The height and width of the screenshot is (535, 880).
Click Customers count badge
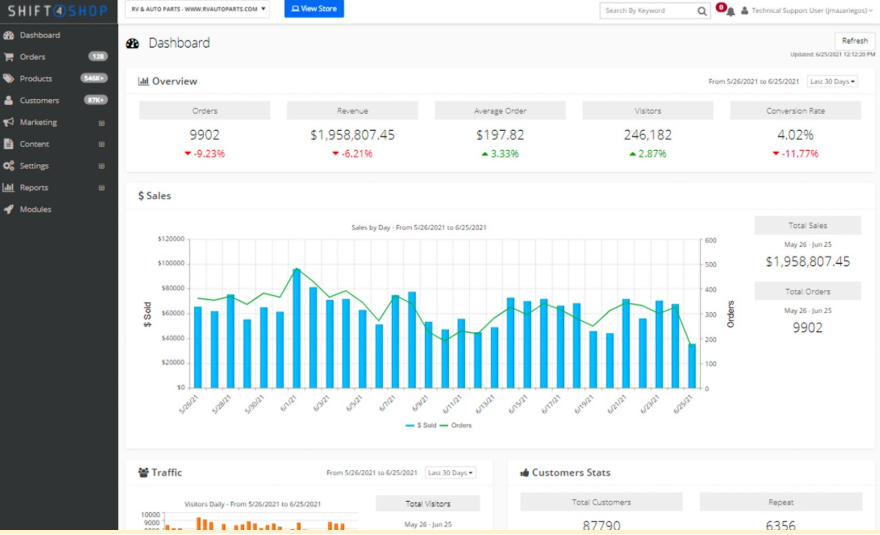point(95,100)
